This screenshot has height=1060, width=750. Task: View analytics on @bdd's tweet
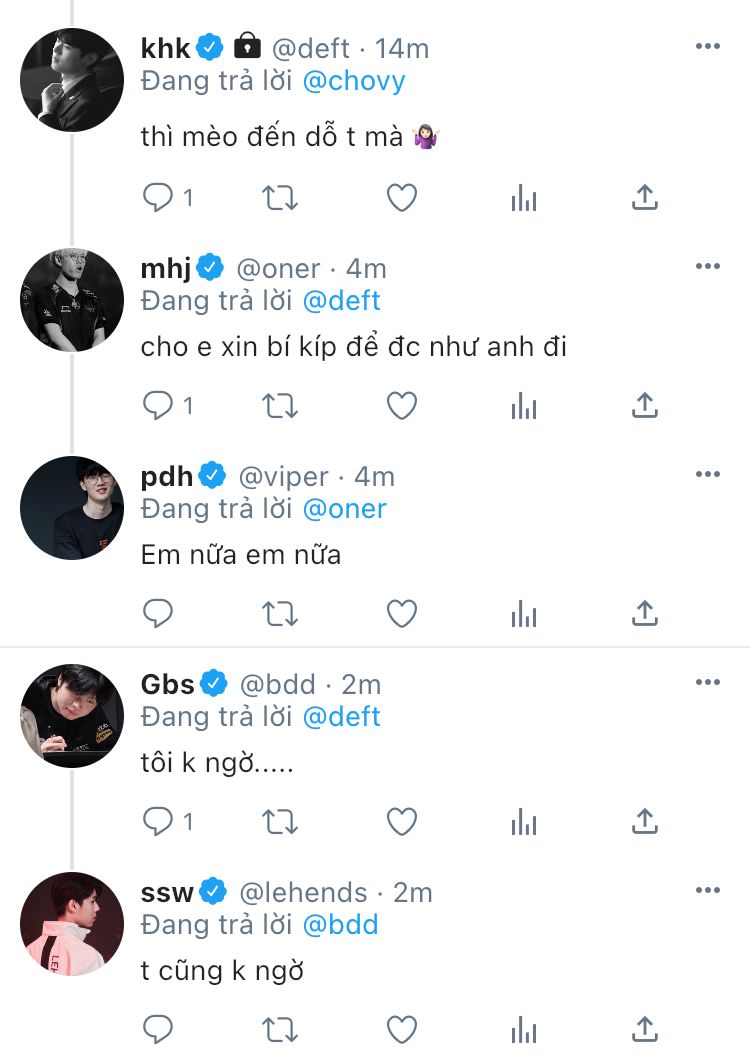(524, 822)
